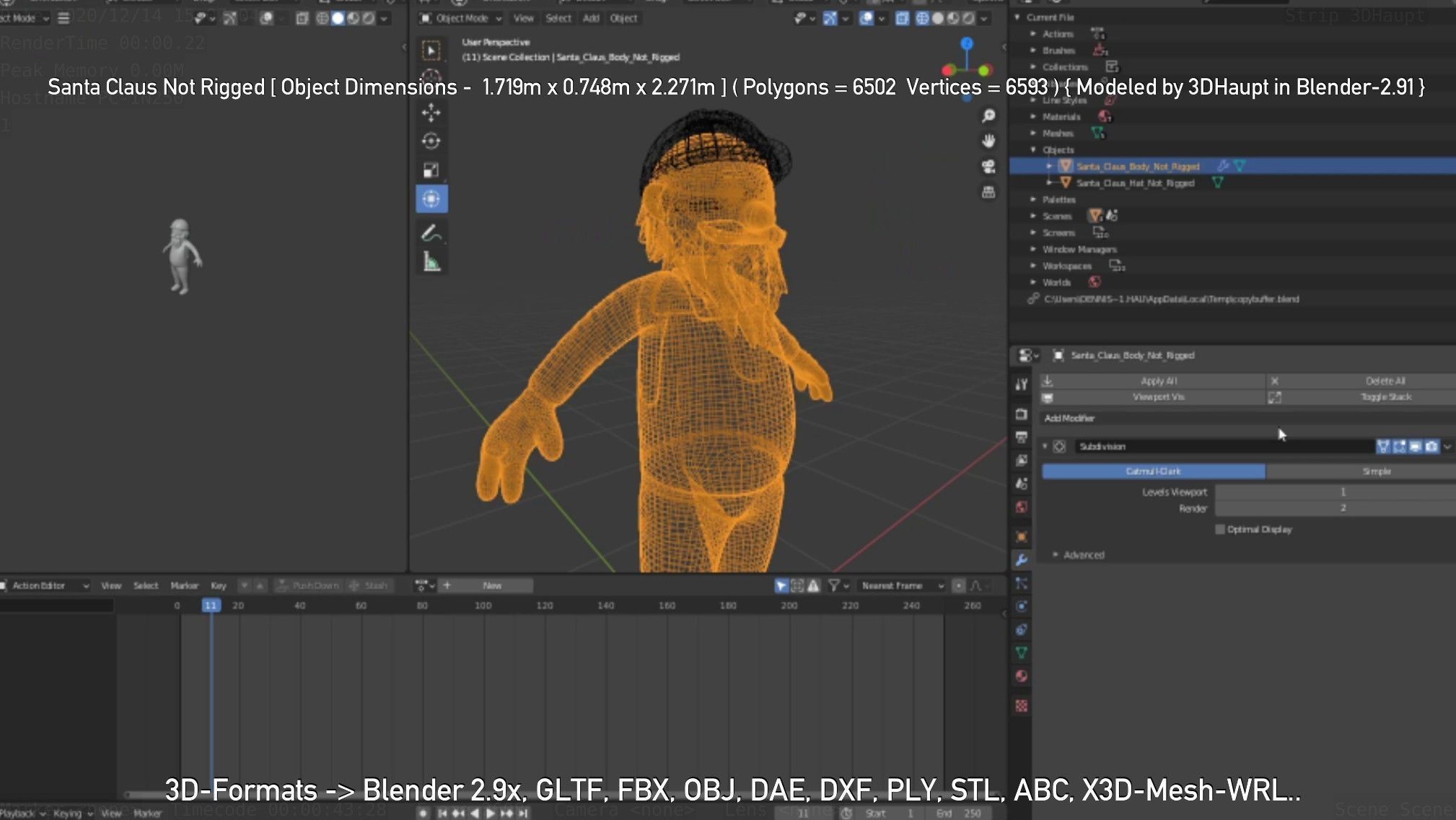Click Viewport Vis button
This screenshot has width=1456, height=820.
coord(1153,397)
